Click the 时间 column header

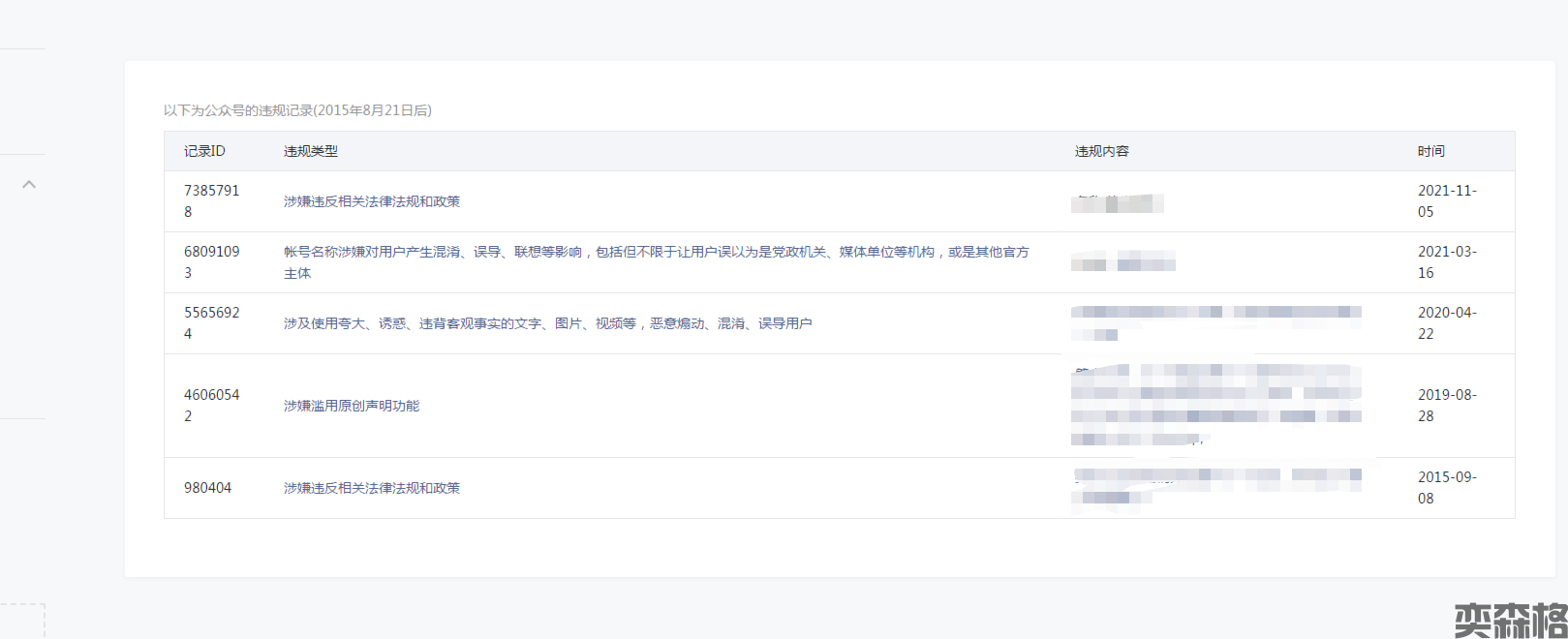1430,151
